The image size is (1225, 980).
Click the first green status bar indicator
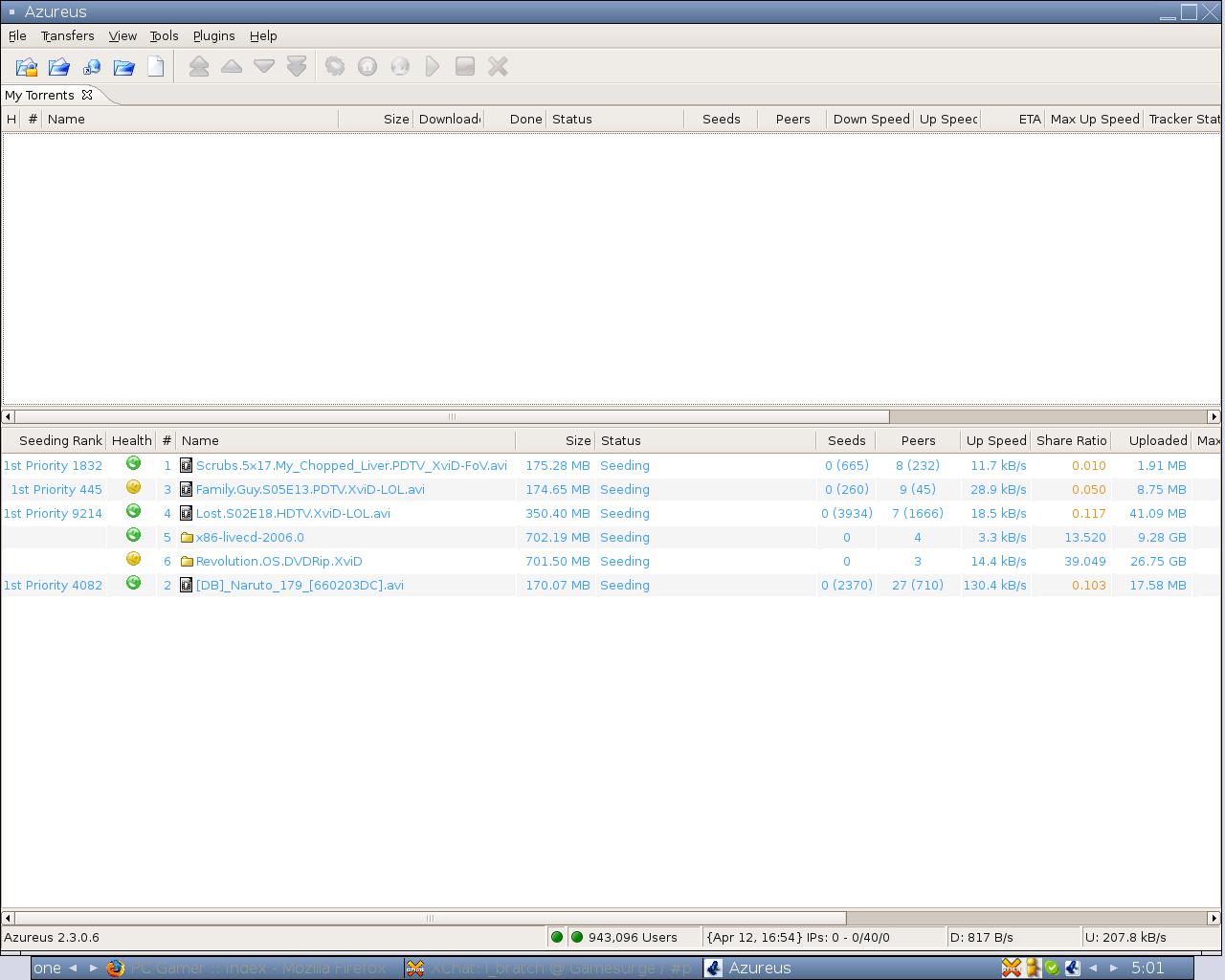(x=557, y=937)
